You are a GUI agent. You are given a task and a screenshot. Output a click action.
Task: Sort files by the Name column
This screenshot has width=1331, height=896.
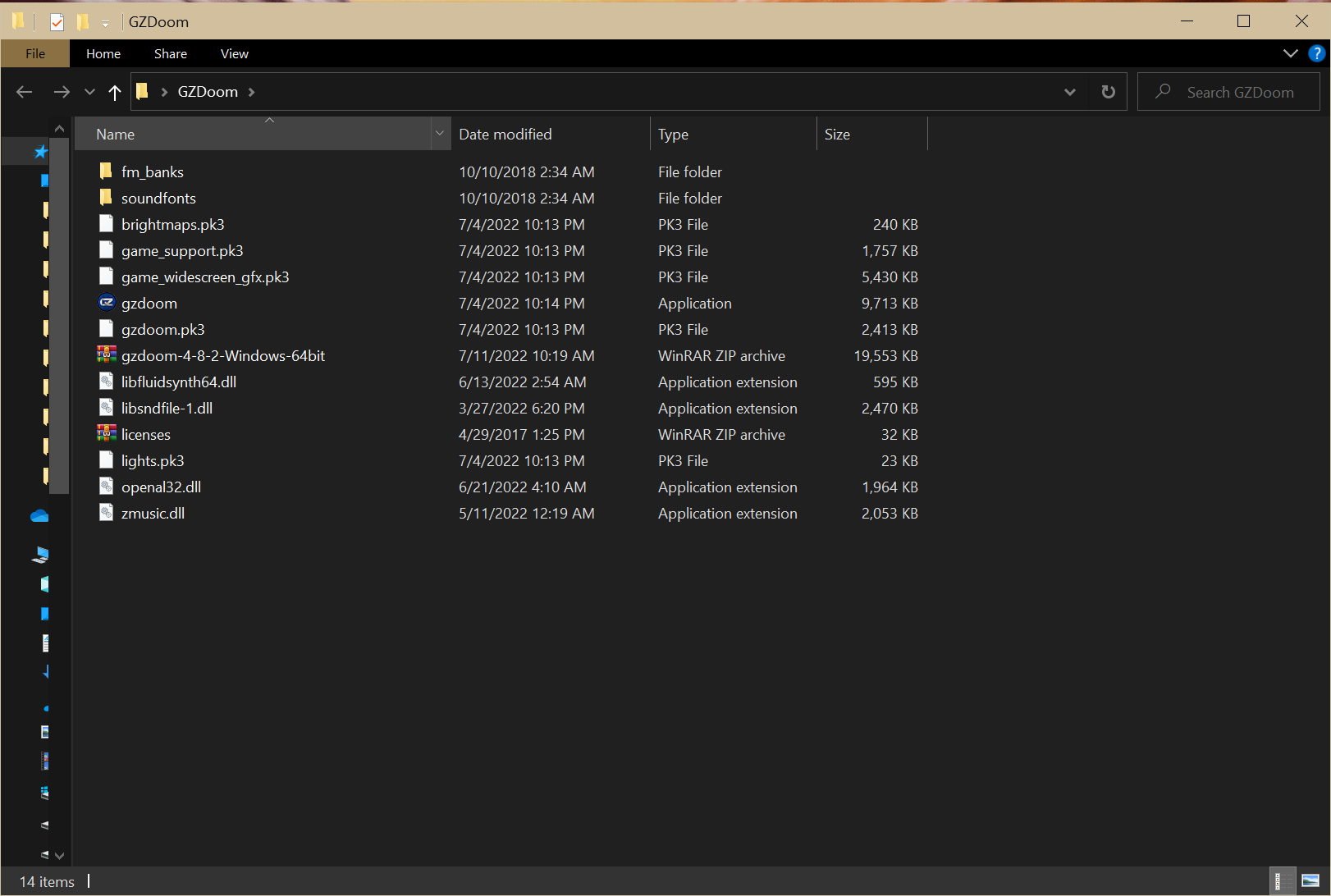[x=253, y=134]
